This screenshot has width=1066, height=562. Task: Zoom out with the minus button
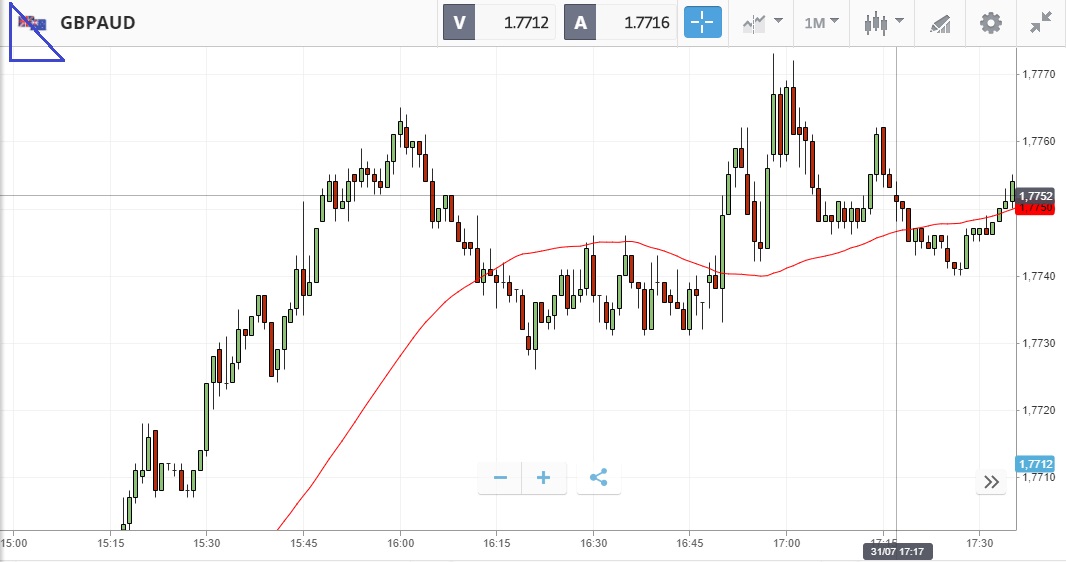coord(500,478)
